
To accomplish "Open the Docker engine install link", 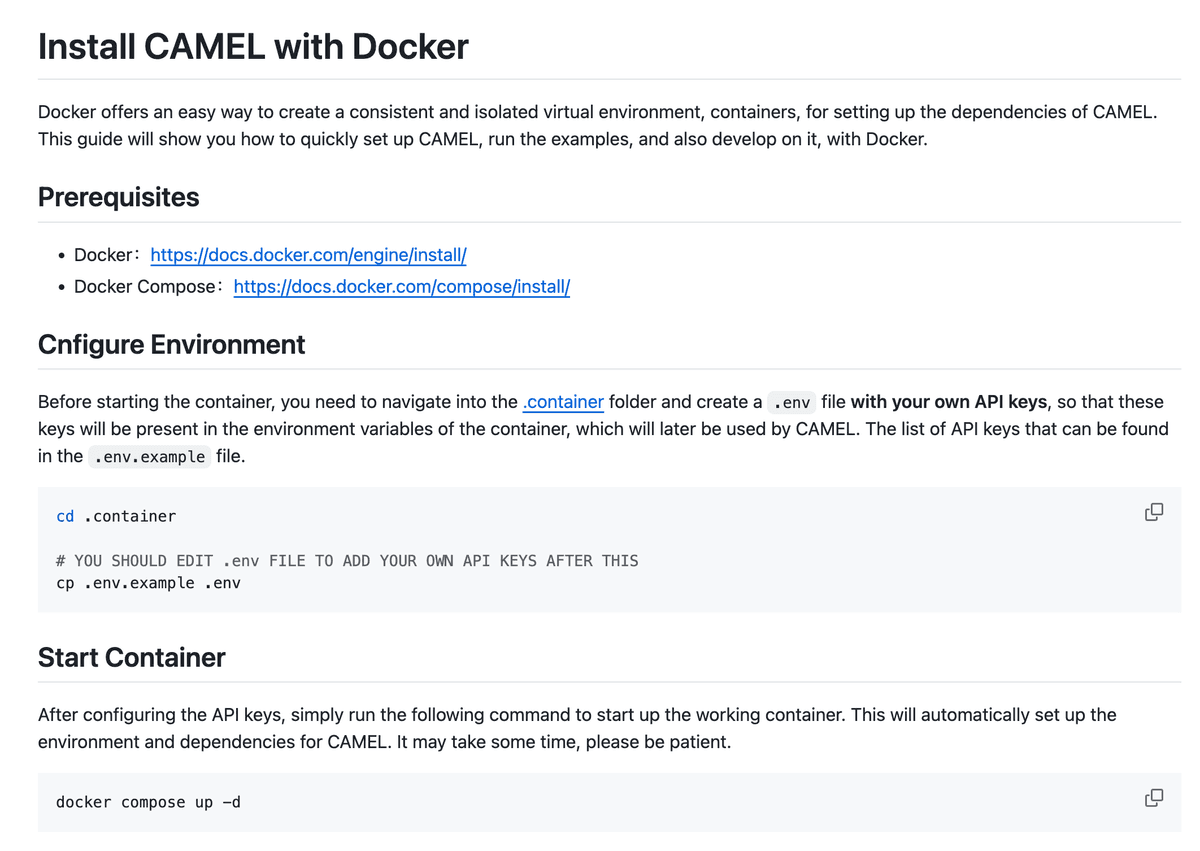I will (x=308, y=255).
